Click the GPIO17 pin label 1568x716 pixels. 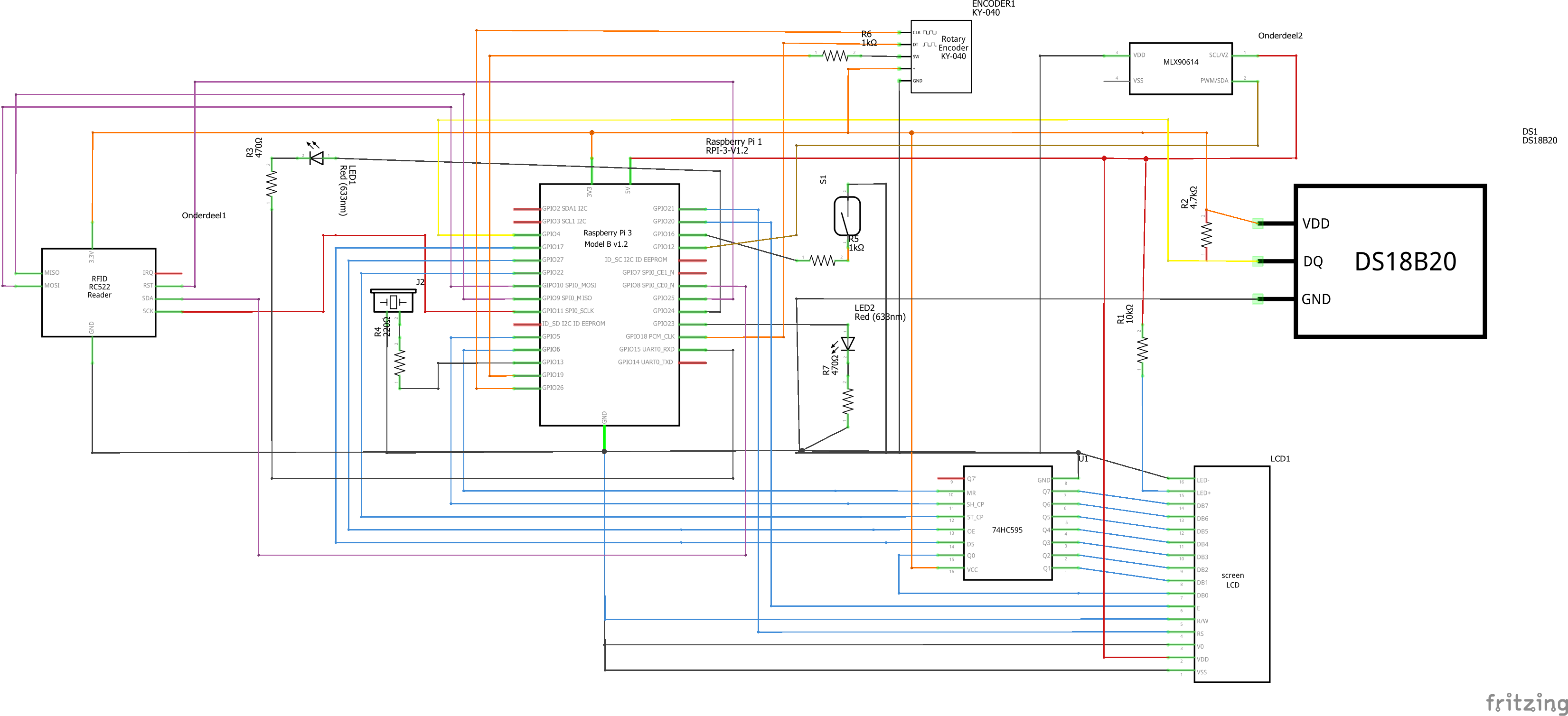coord(553,247)
